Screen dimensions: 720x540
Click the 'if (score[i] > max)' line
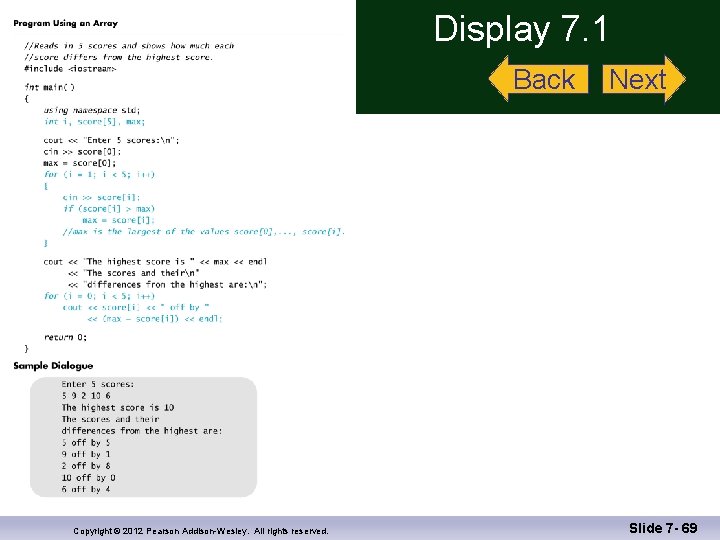tap(109, 209)
